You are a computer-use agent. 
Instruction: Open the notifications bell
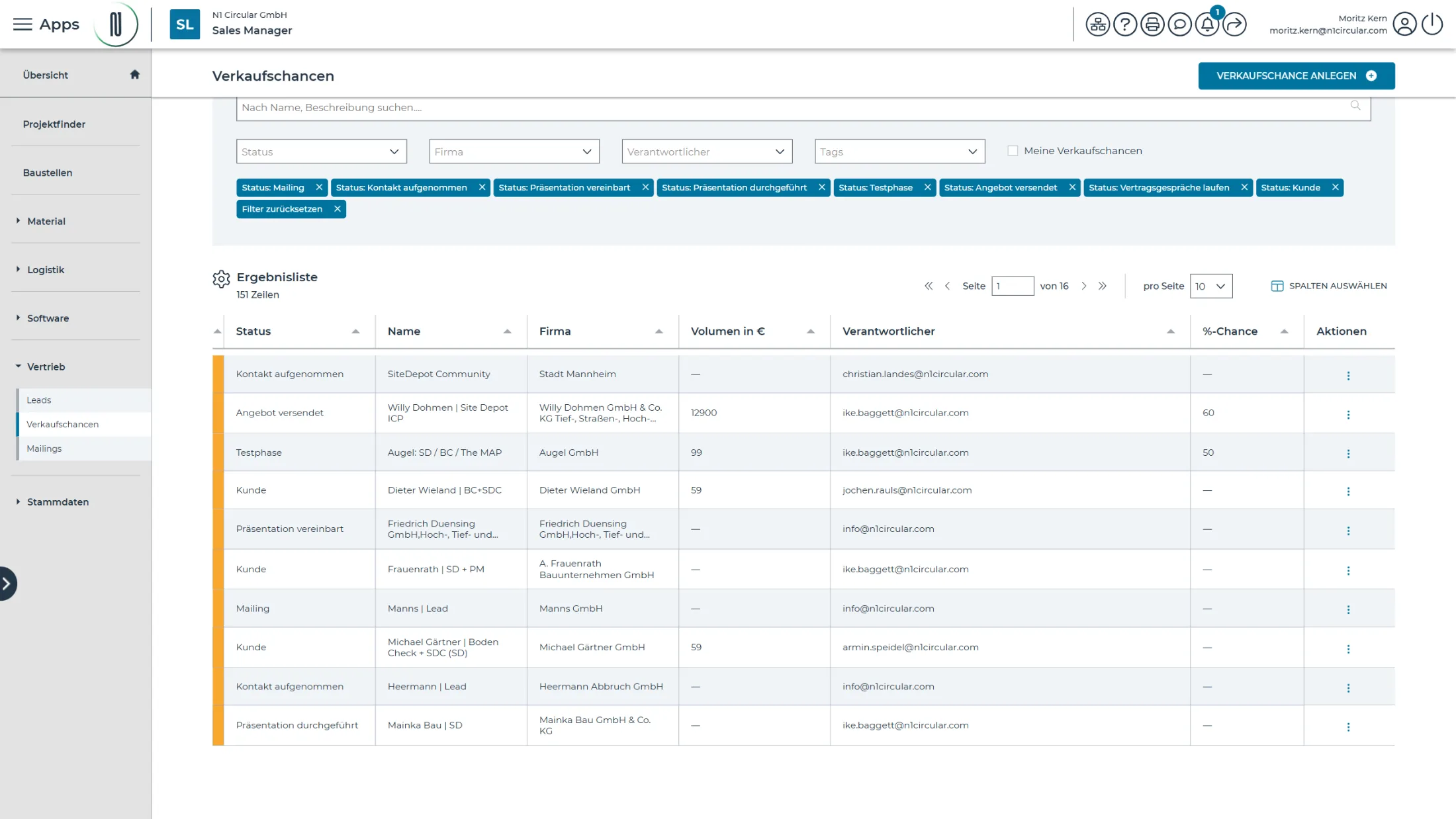[x=1207, y=24]
